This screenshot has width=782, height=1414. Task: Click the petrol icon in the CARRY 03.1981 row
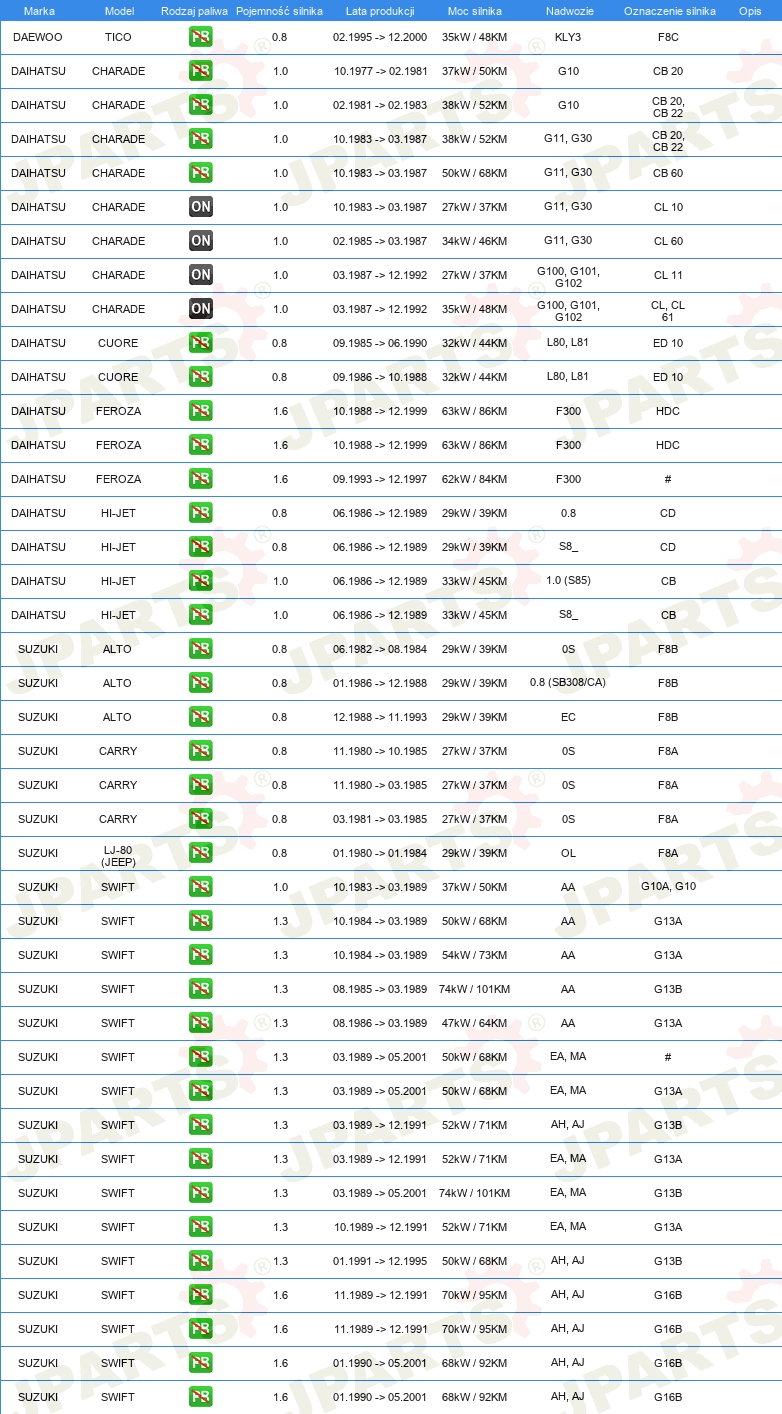(x=200, y=819)
